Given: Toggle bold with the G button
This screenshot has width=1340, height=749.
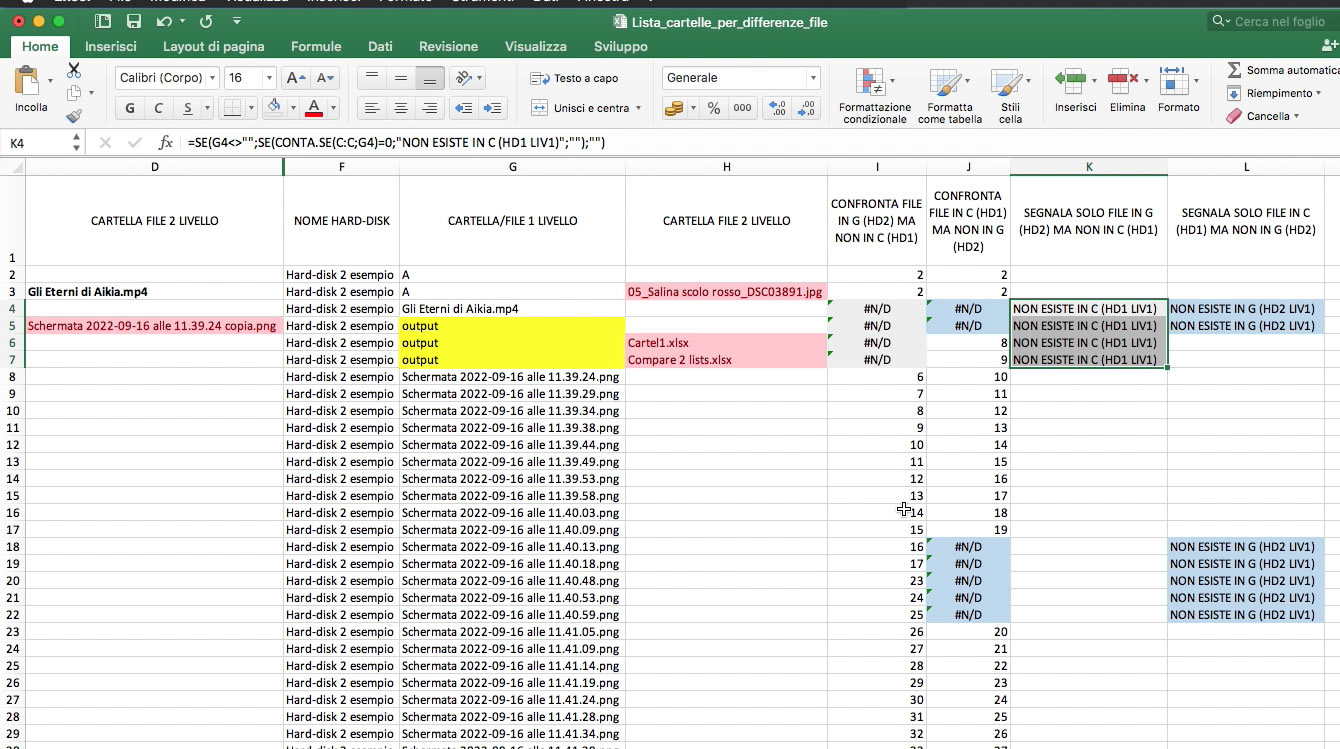Looking at the screenshot, I should click(130, 108).
